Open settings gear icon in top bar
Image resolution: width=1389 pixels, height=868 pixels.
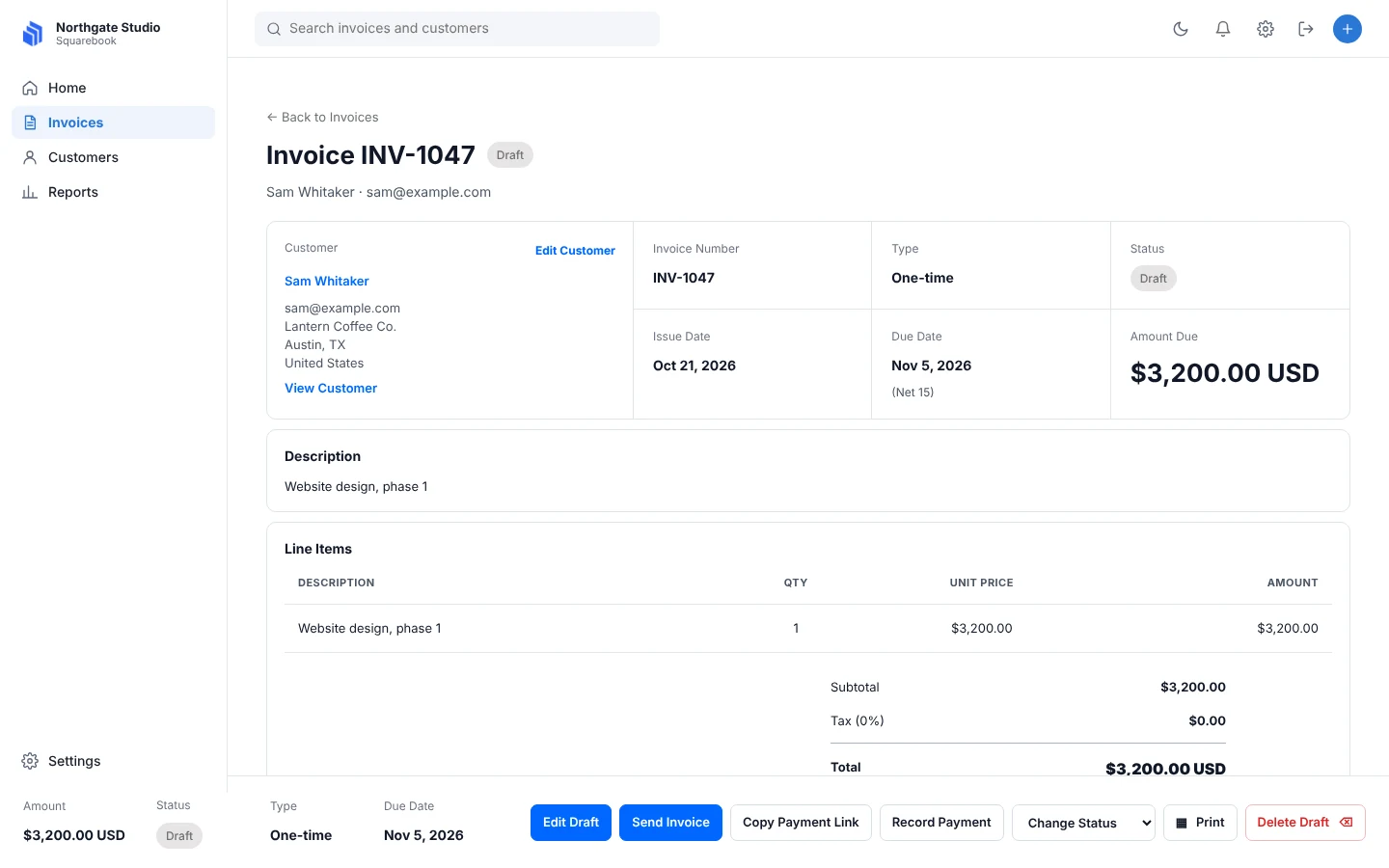[1266, 29]
